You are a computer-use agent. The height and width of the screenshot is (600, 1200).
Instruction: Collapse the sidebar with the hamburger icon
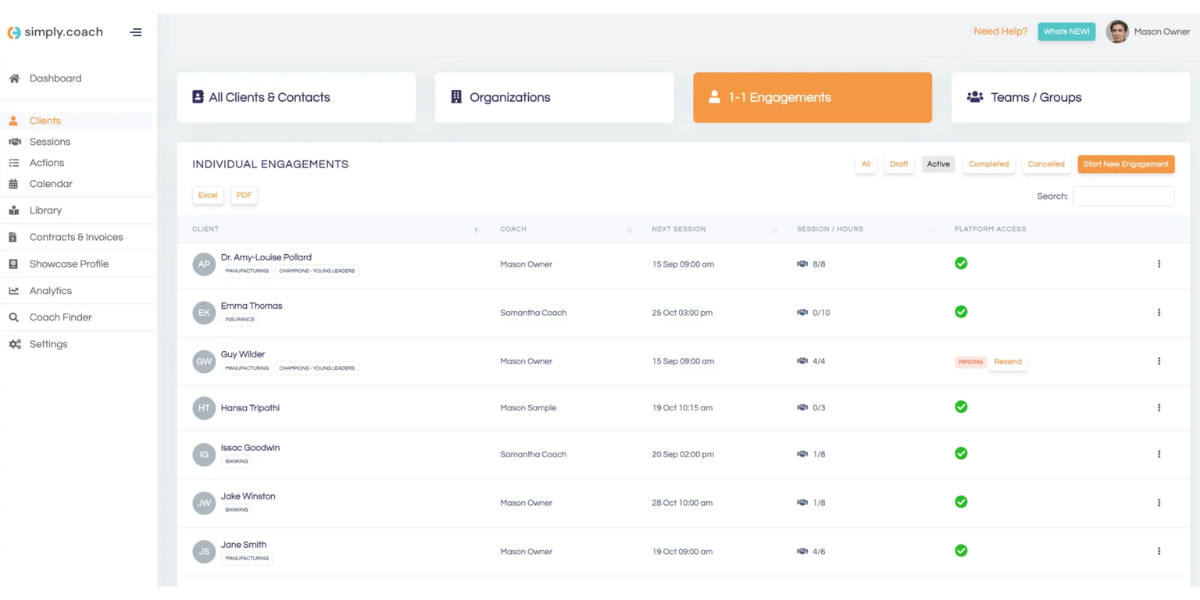(136, 31)
